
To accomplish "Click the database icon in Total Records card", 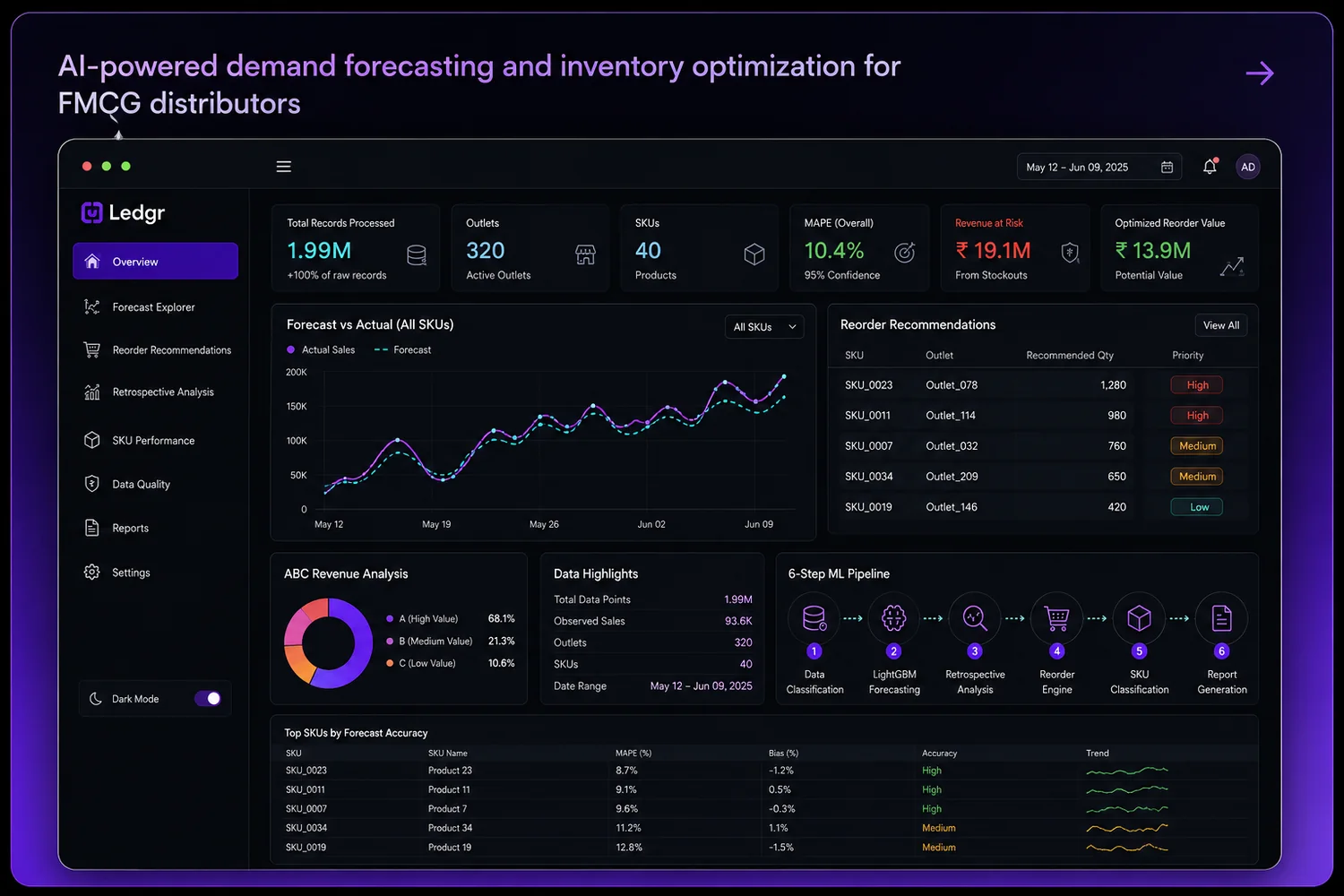I will 417,255.
